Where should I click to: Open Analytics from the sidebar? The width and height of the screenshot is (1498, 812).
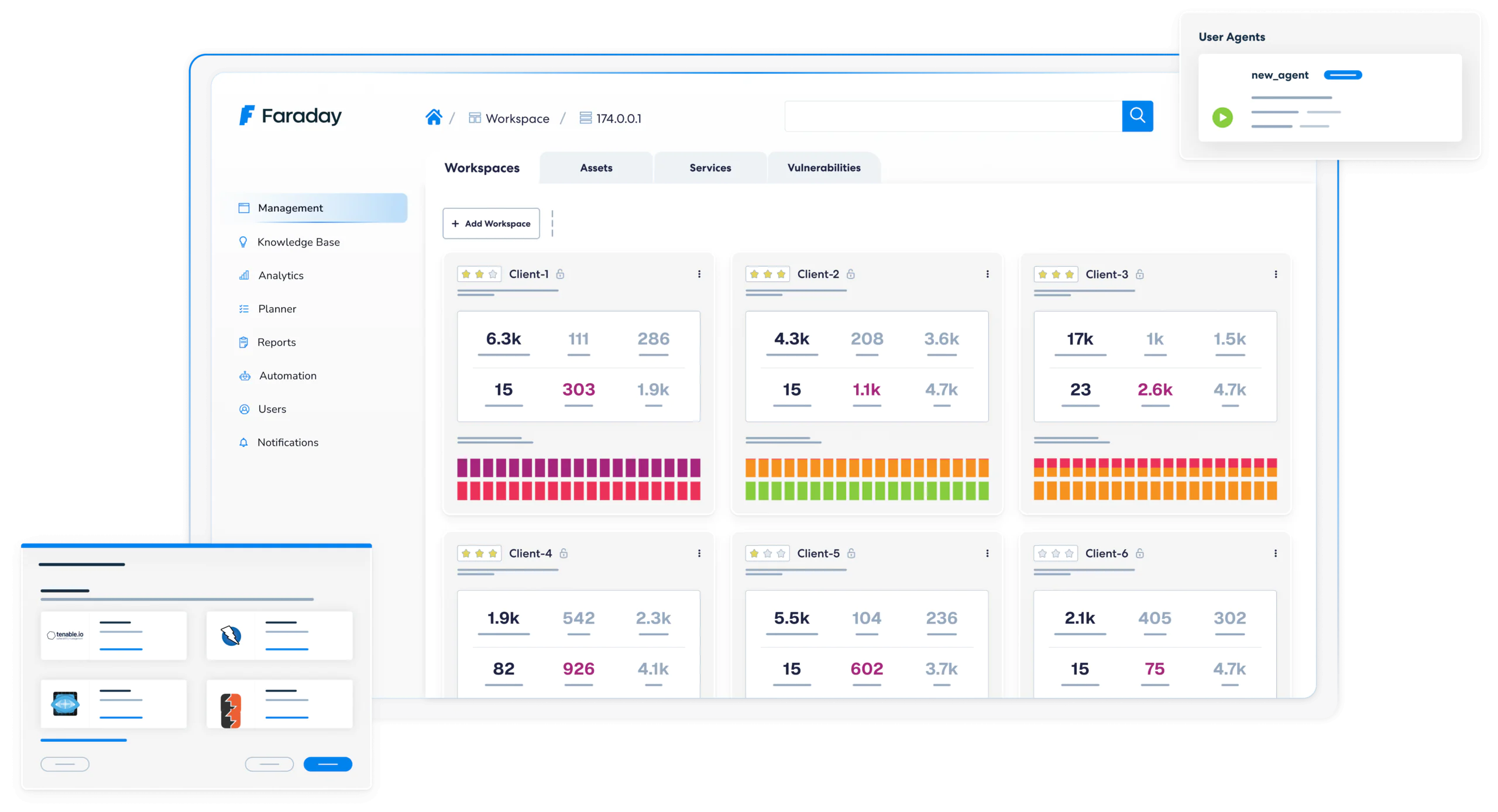pyautogui.click(x=280, y=276)
